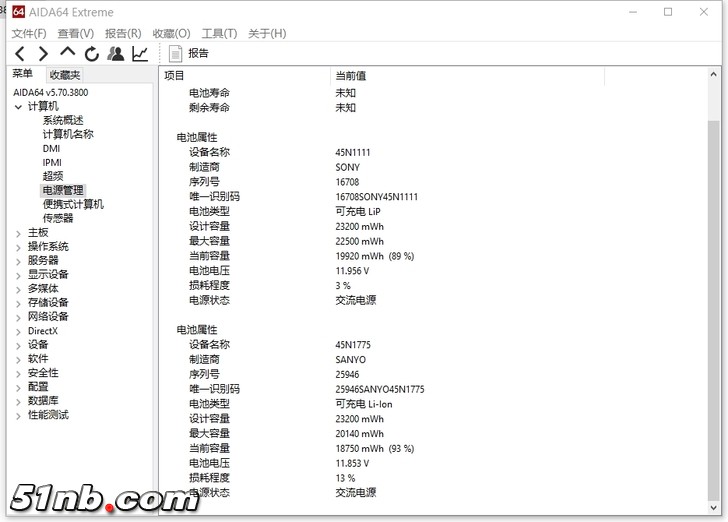Viewport: 728px width, 522px height.
Task: Select the 22500 mWh maximum capacity value
Action: tap(359, 241)
